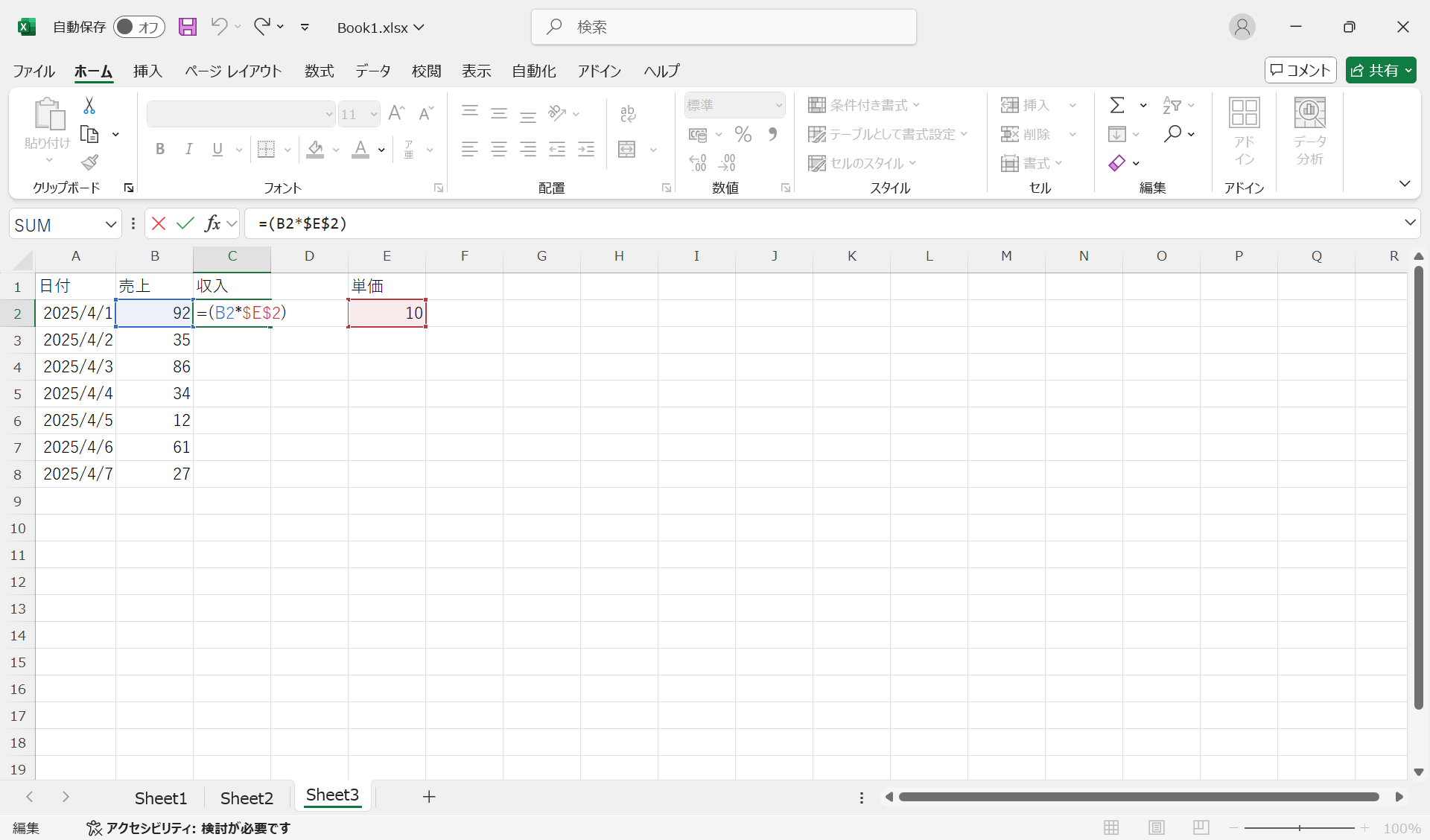Click the コメント button
This screenshot has height=840, width=1430.
(x=1300, y=70)
